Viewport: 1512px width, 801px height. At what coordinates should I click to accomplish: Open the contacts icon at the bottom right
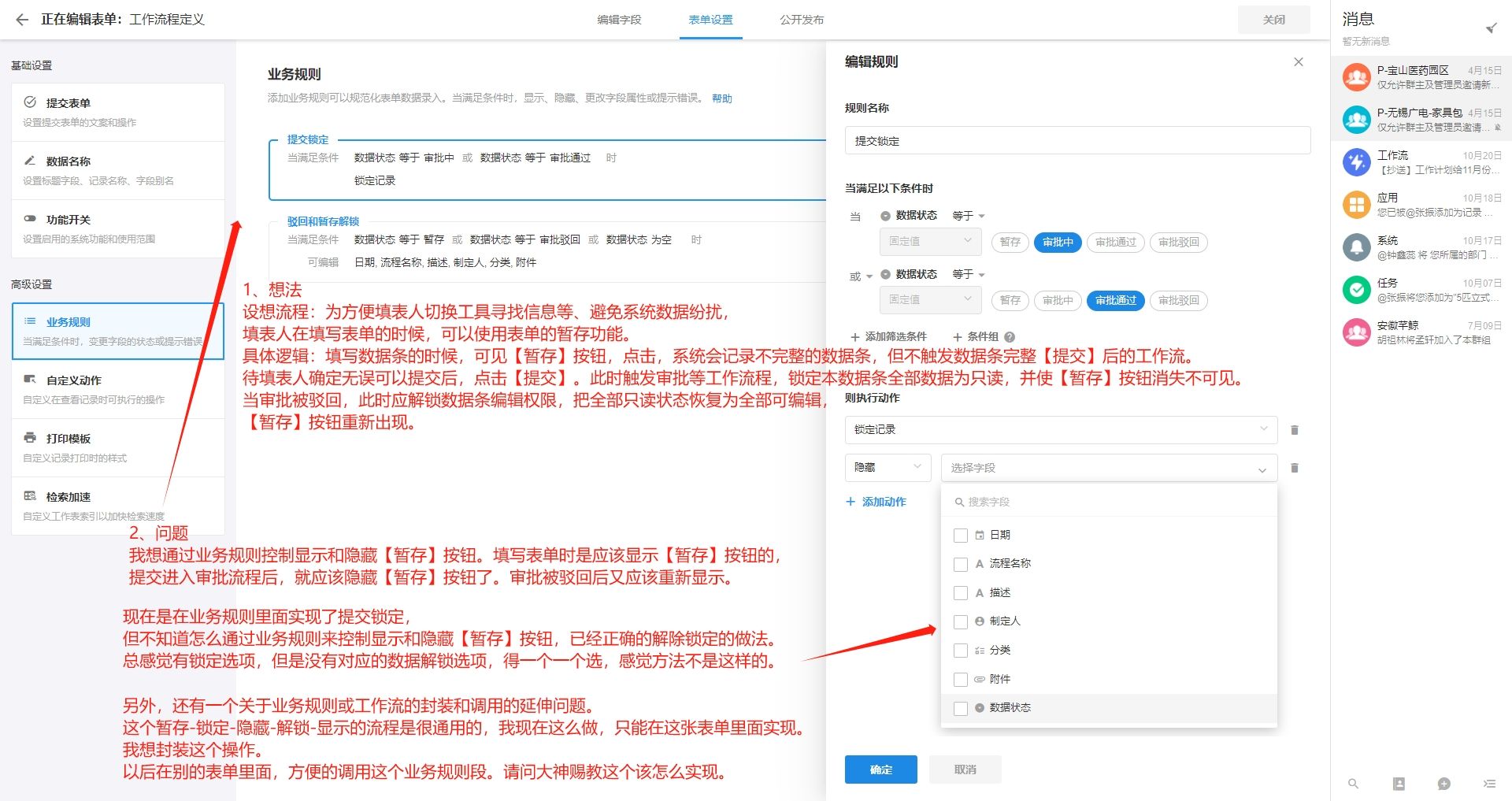1399,784
